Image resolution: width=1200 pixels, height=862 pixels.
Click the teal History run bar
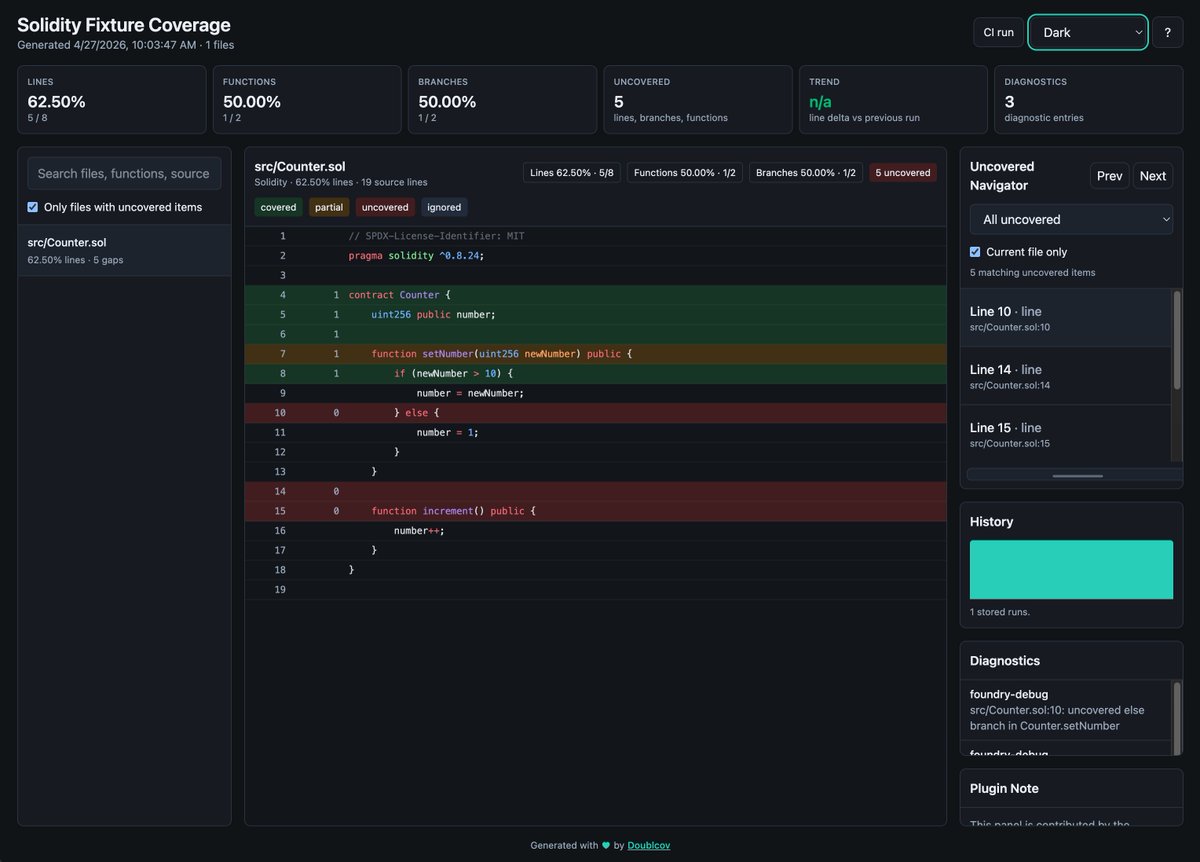[1071, 570]
